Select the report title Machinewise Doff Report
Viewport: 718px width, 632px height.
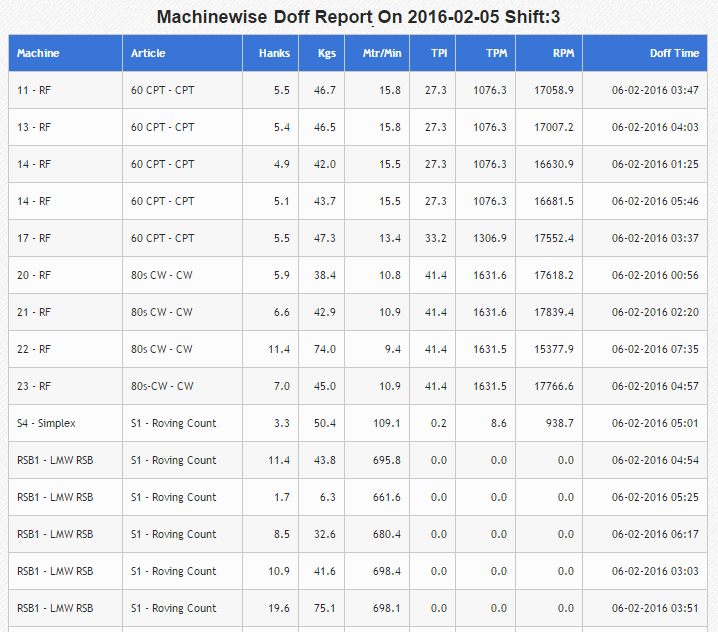click(358, 17)
